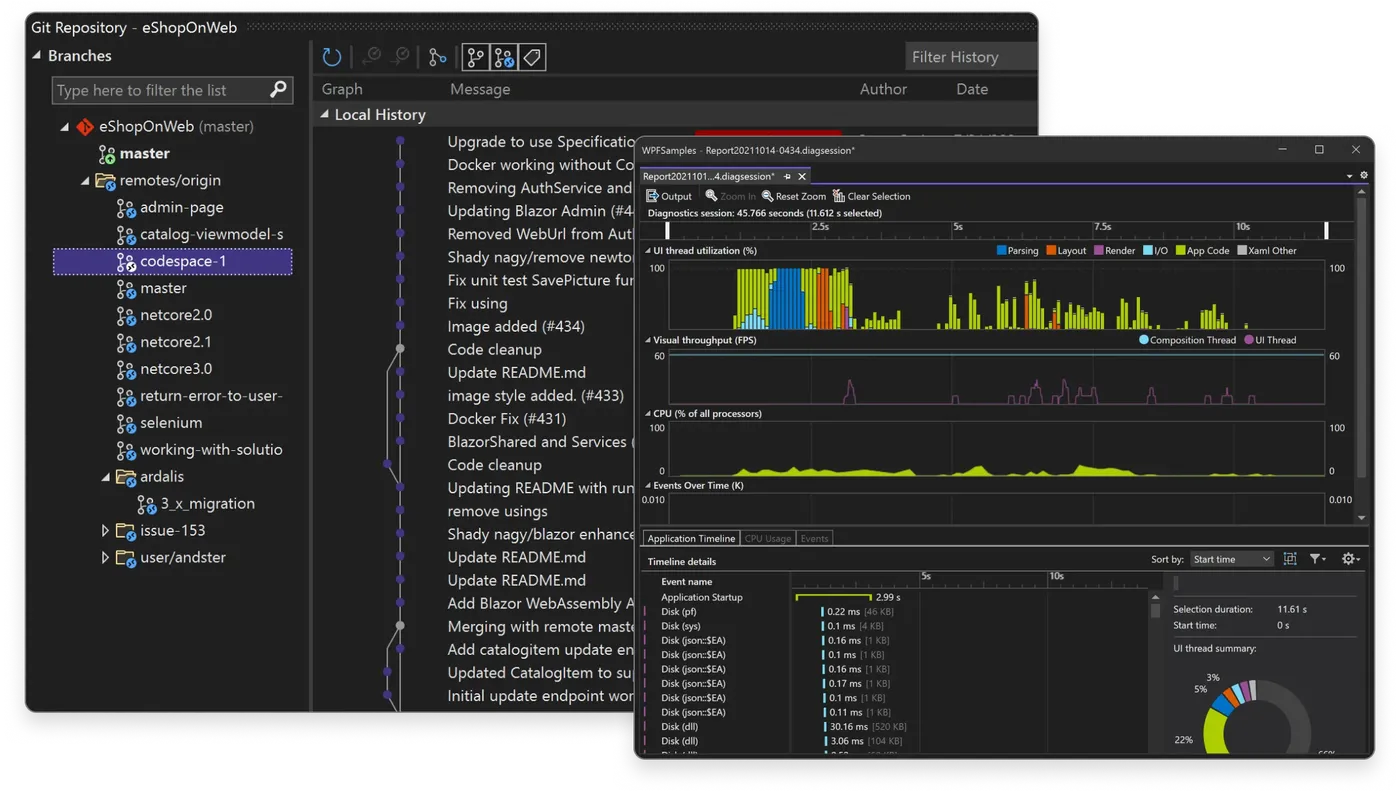Click the branch graph layout icon
The width and height of the screenshot is (1400, 791).
pos(437,57)
